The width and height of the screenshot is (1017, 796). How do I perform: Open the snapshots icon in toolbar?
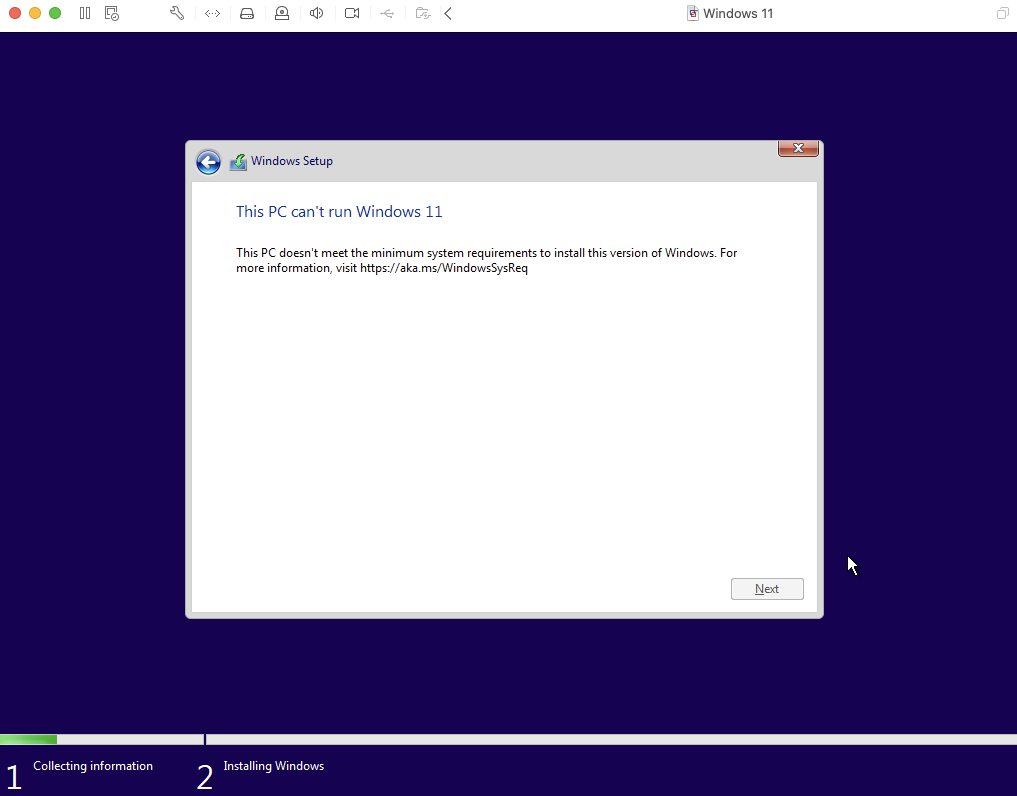[112, 13]
